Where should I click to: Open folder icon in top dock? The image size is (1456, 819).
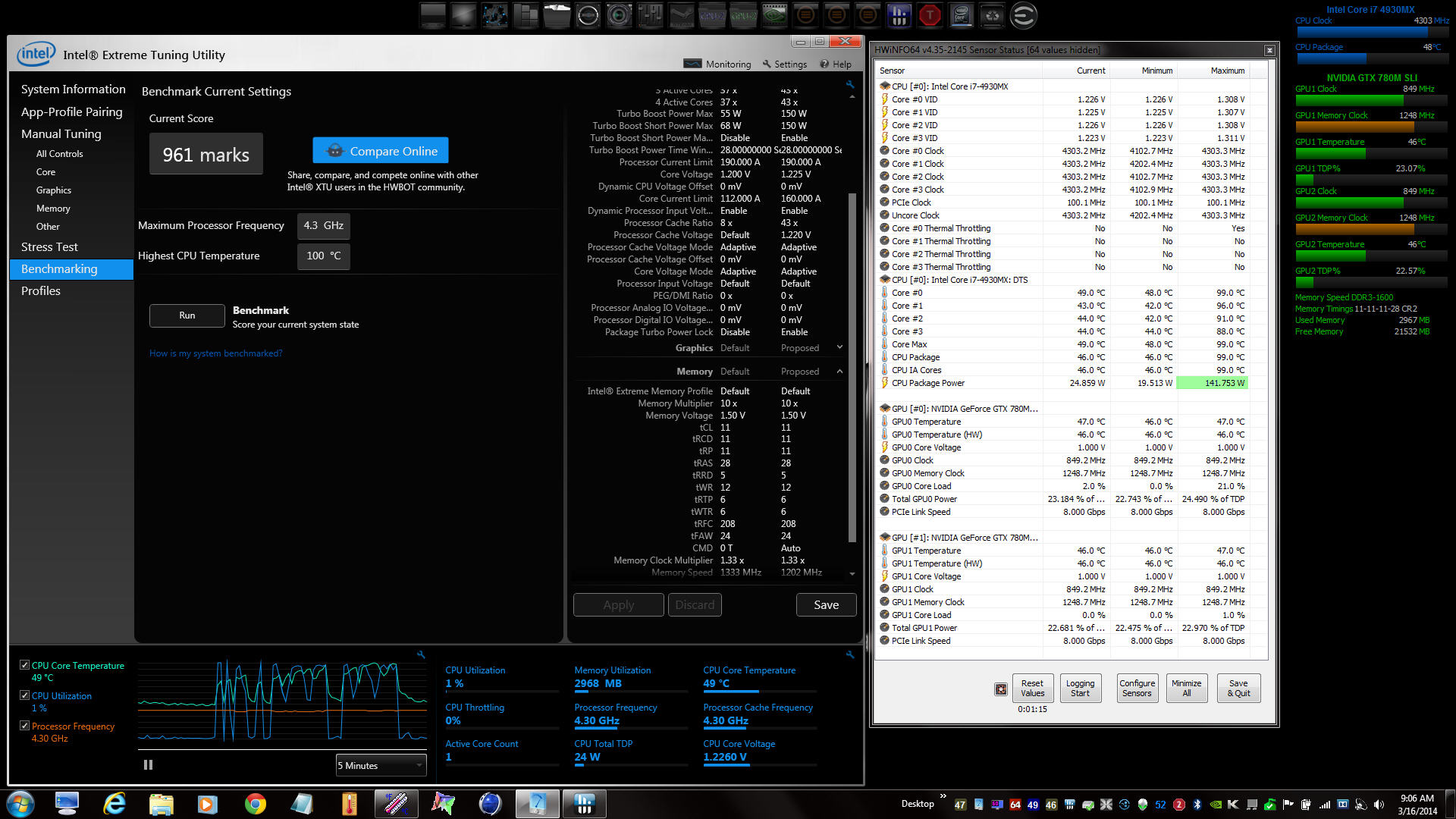point(557,15)
